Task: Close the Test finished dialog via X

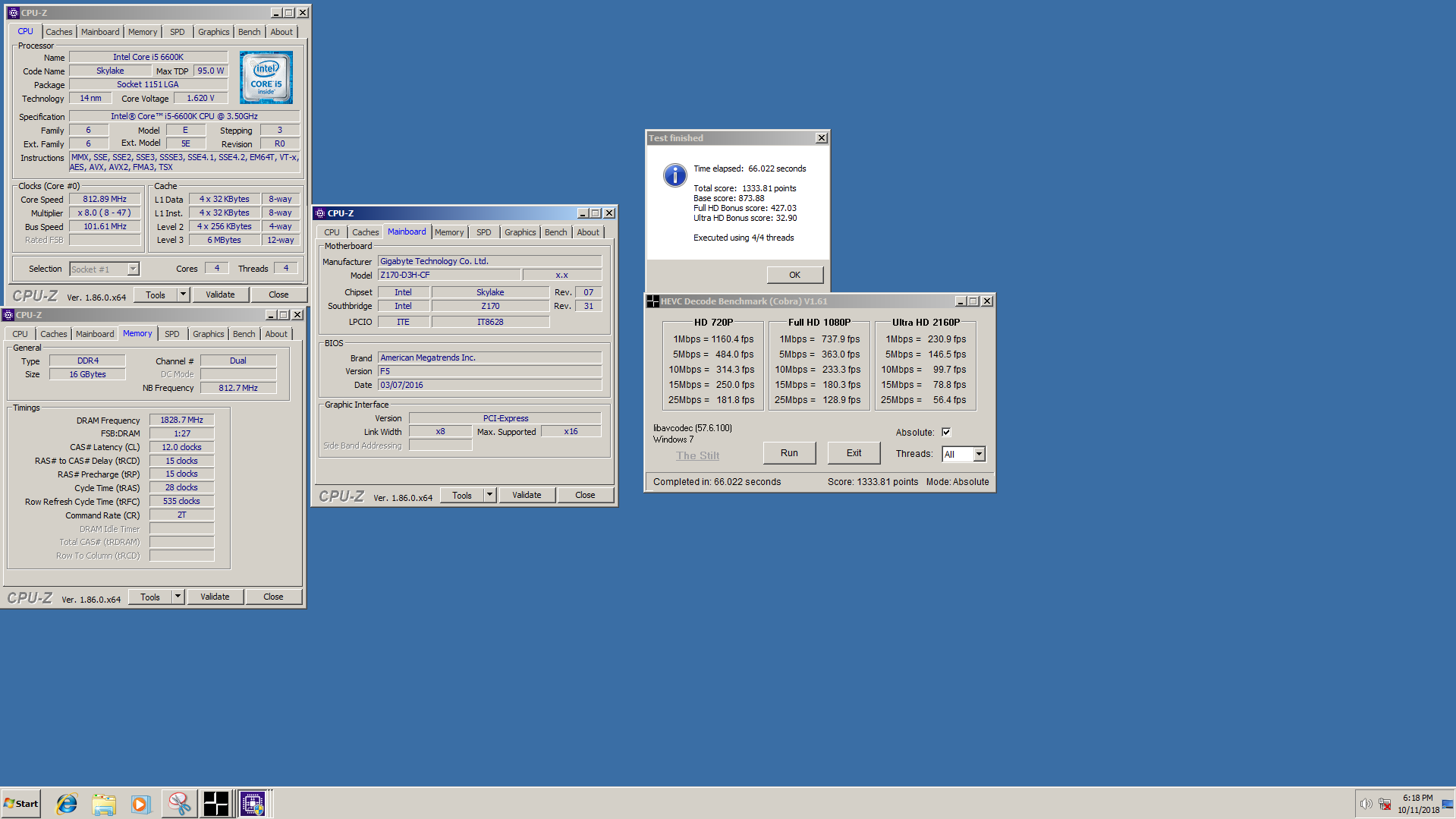Action: click(822, 138)
